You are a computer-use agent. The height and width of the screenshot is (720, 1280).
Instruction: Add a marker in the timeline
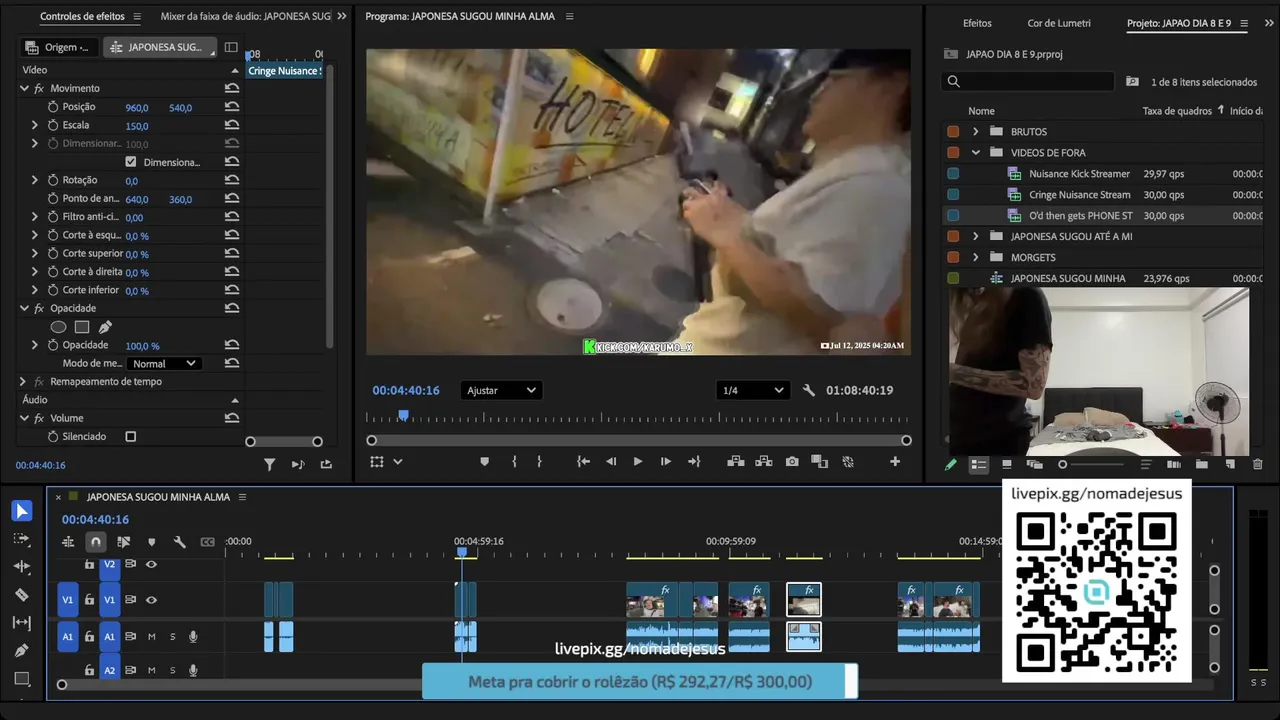tap(152, 542)
